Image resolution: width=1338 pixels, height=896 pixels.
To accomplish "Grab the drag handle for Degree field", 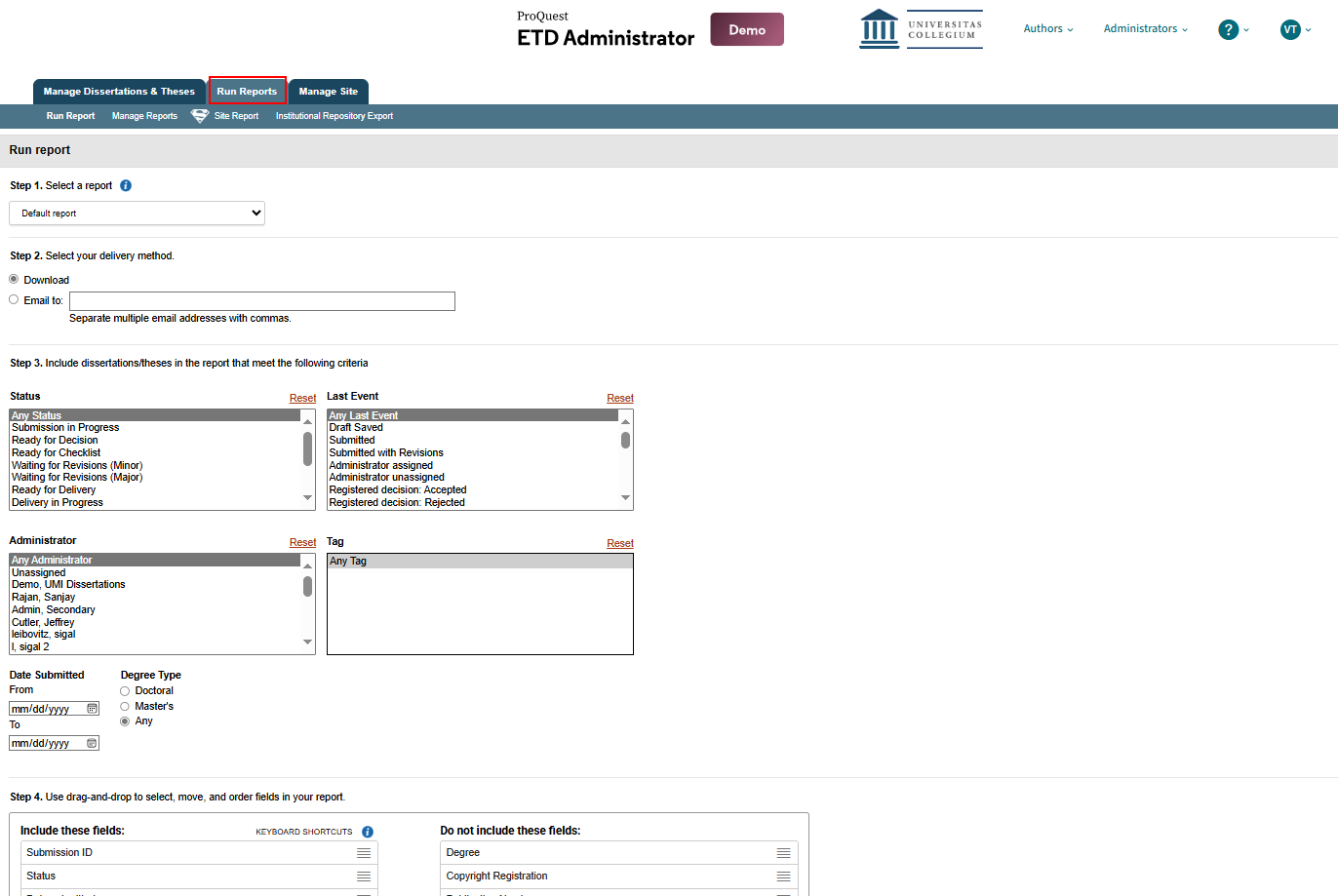I will click(784, 853).
